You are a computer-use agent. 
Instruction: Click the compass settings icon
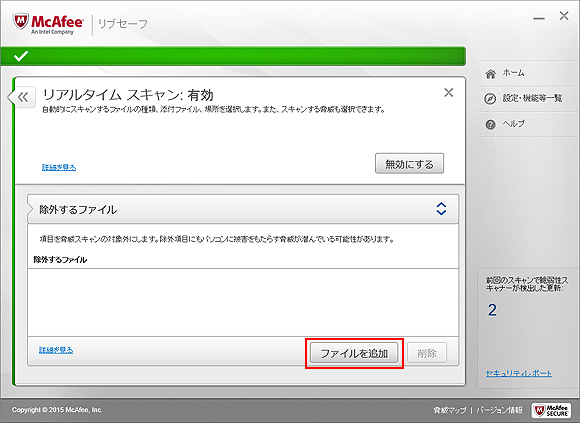coord(490,99)
